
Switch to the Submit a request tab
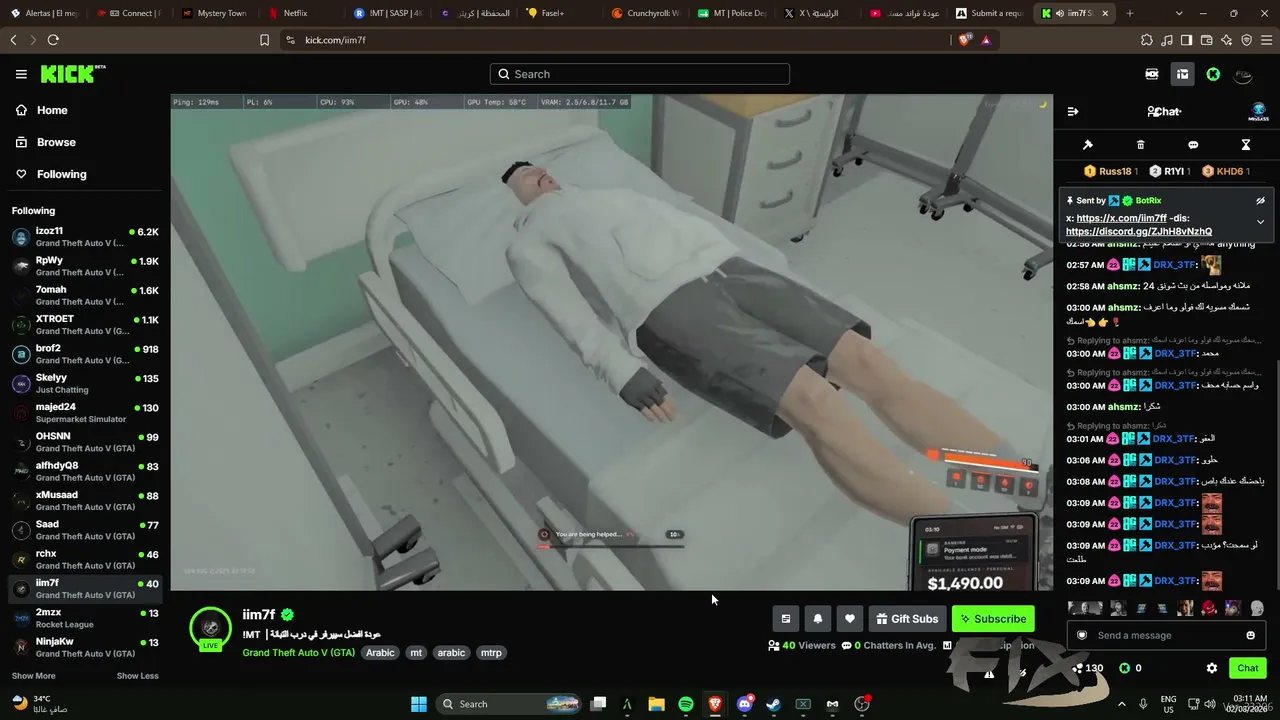click(988, 13)
